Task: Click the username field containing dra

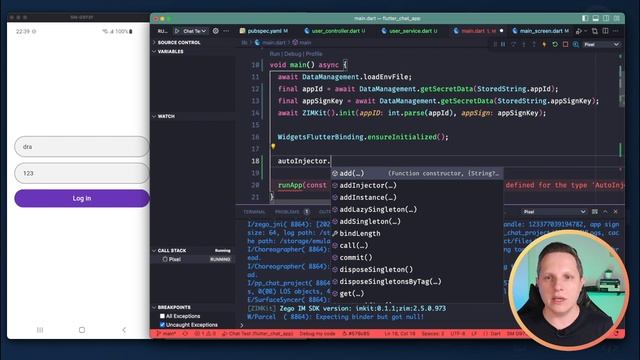Action: click(x=82, y=147)
